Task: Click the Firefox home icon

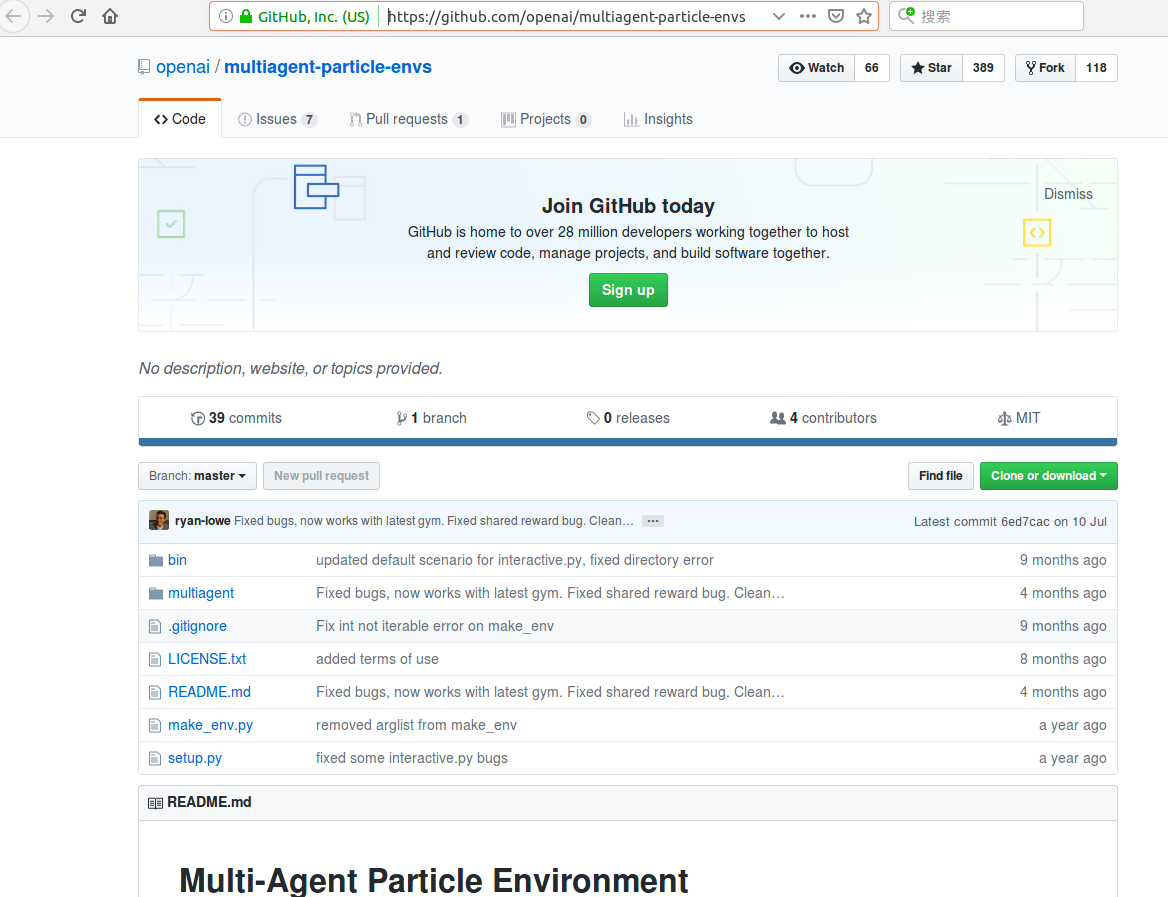Action: [x=109, y=15]
